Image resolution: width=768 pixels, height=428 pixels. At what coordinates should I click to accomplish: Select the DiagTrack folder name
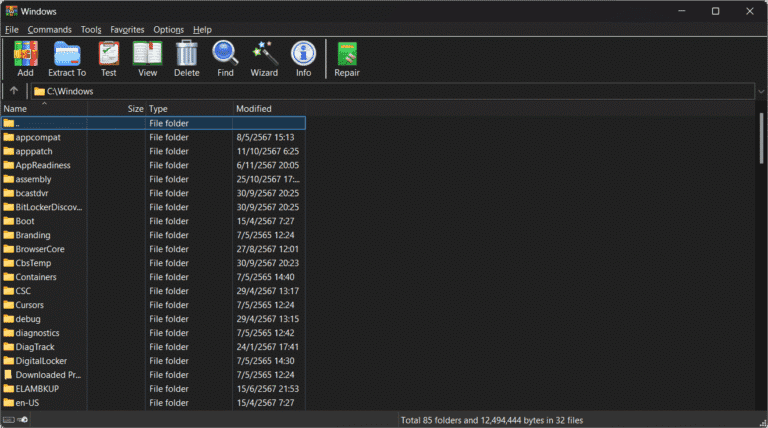click(35, 347)
